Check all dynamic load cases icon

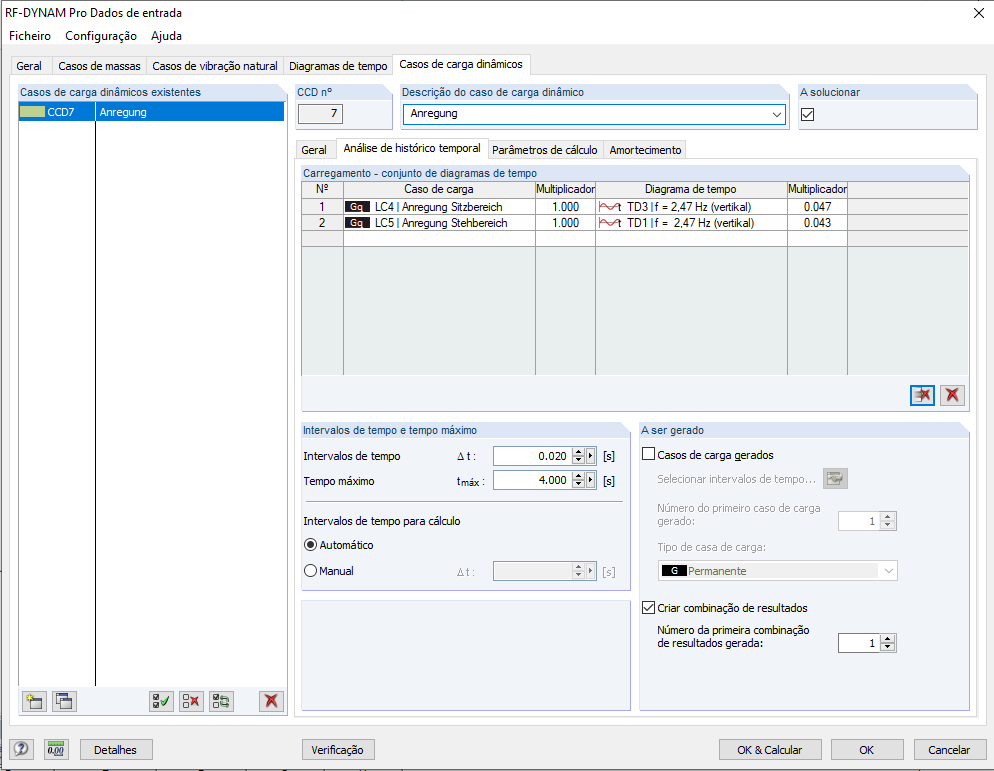coord(161,701)
